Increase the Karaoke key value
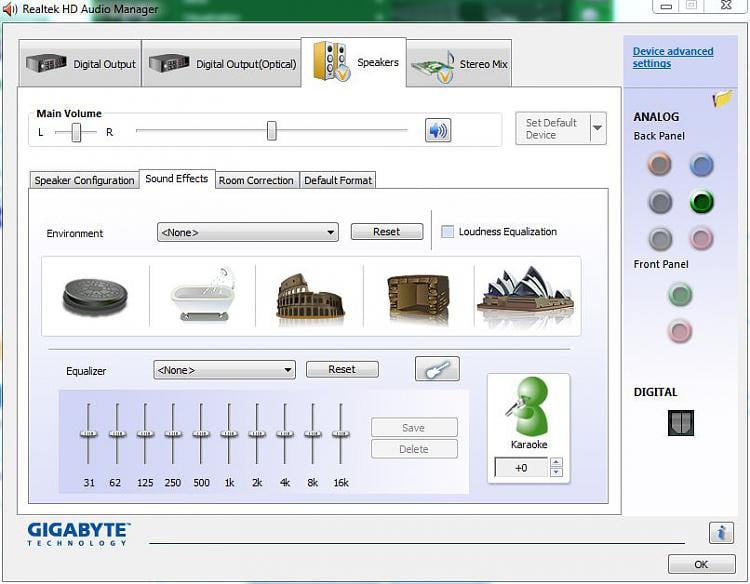Screen dimensions: 750x584 (556, 462)
